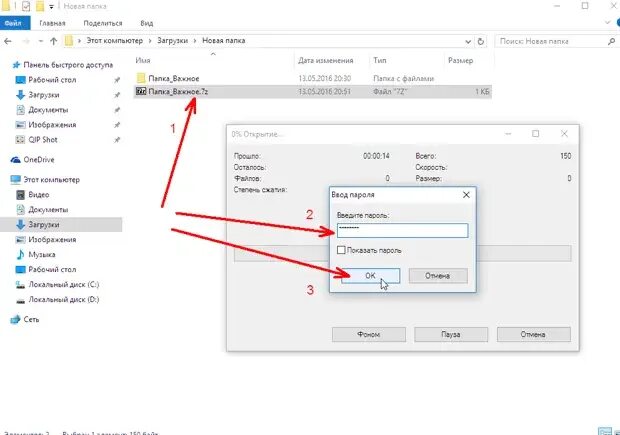The image size is (620, 435).
Task: Click the Введите пароль input field
Action: tap(402, 230)
